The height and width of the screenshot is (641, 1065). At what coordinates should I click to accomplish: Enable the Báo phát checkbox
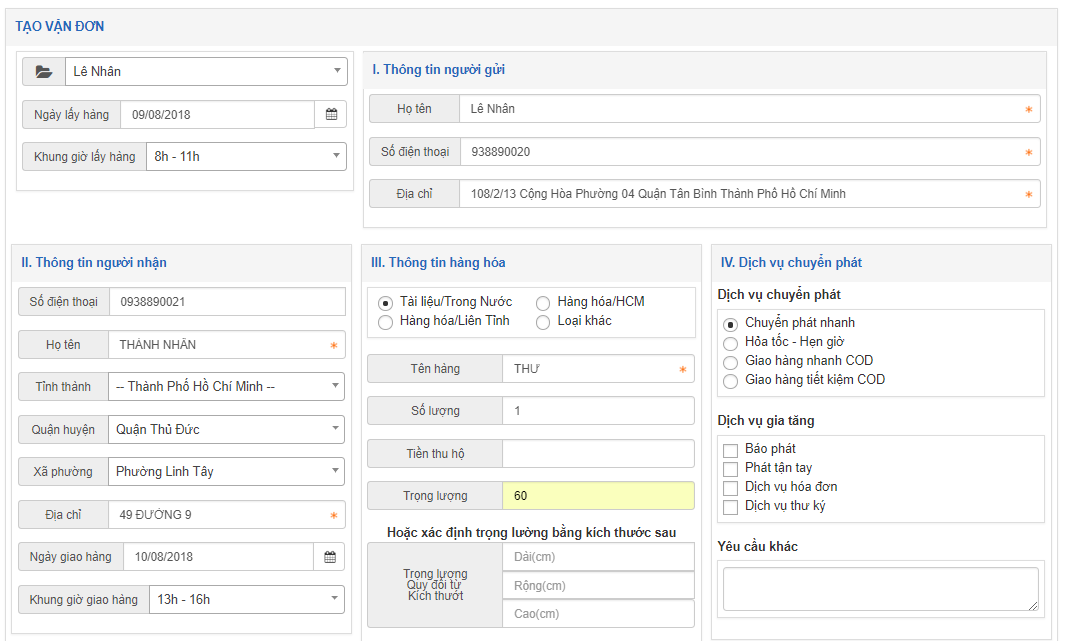coord(731,450)
